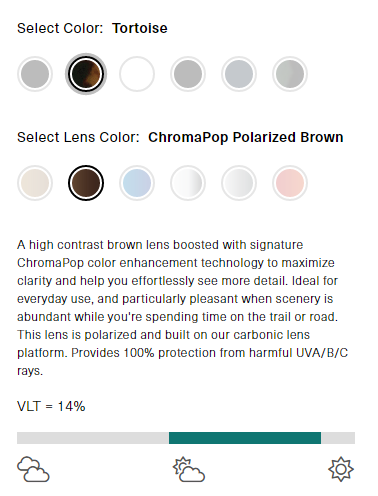Pick the white-to-gray gradient lens swatch

[x=188, y=183]
